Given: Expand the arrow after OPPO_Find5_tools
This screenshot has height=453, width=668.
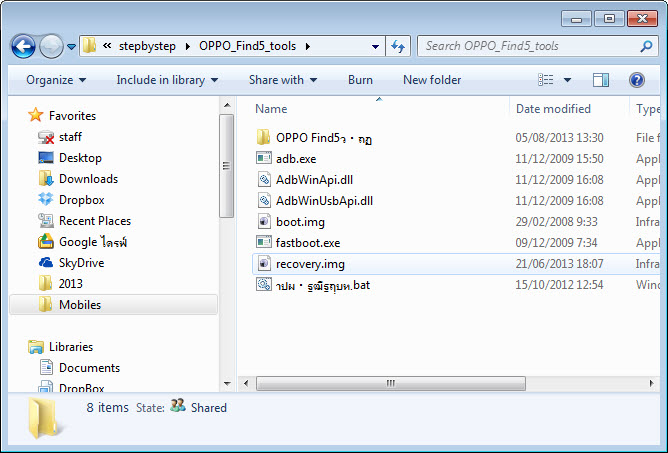Looking at the screenshot, I should [308, 46].
